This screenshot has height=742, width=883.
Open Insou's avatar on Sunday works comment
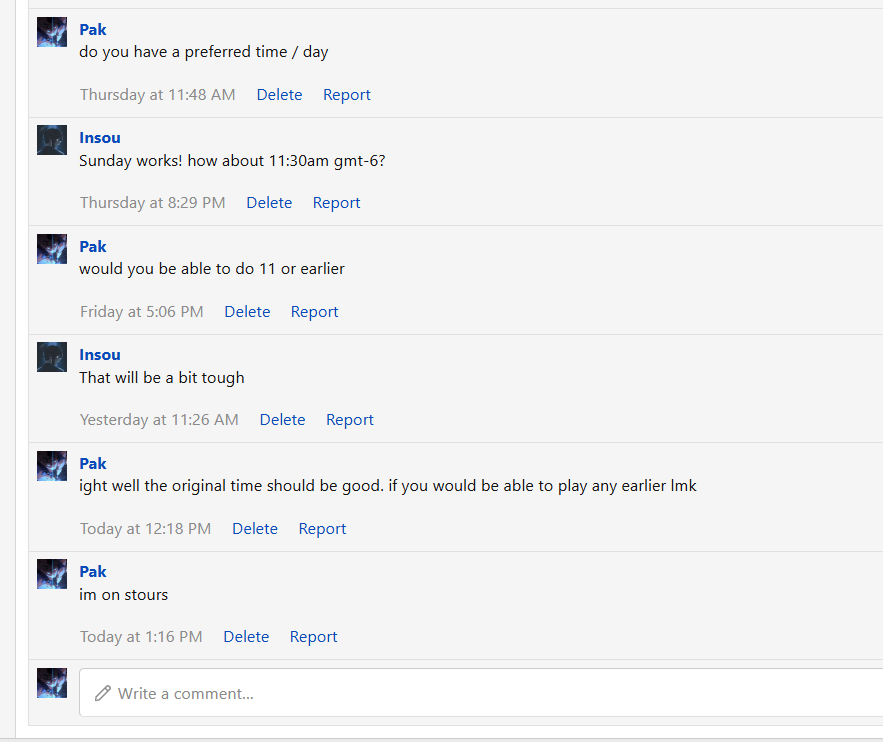tap(52, 140)
